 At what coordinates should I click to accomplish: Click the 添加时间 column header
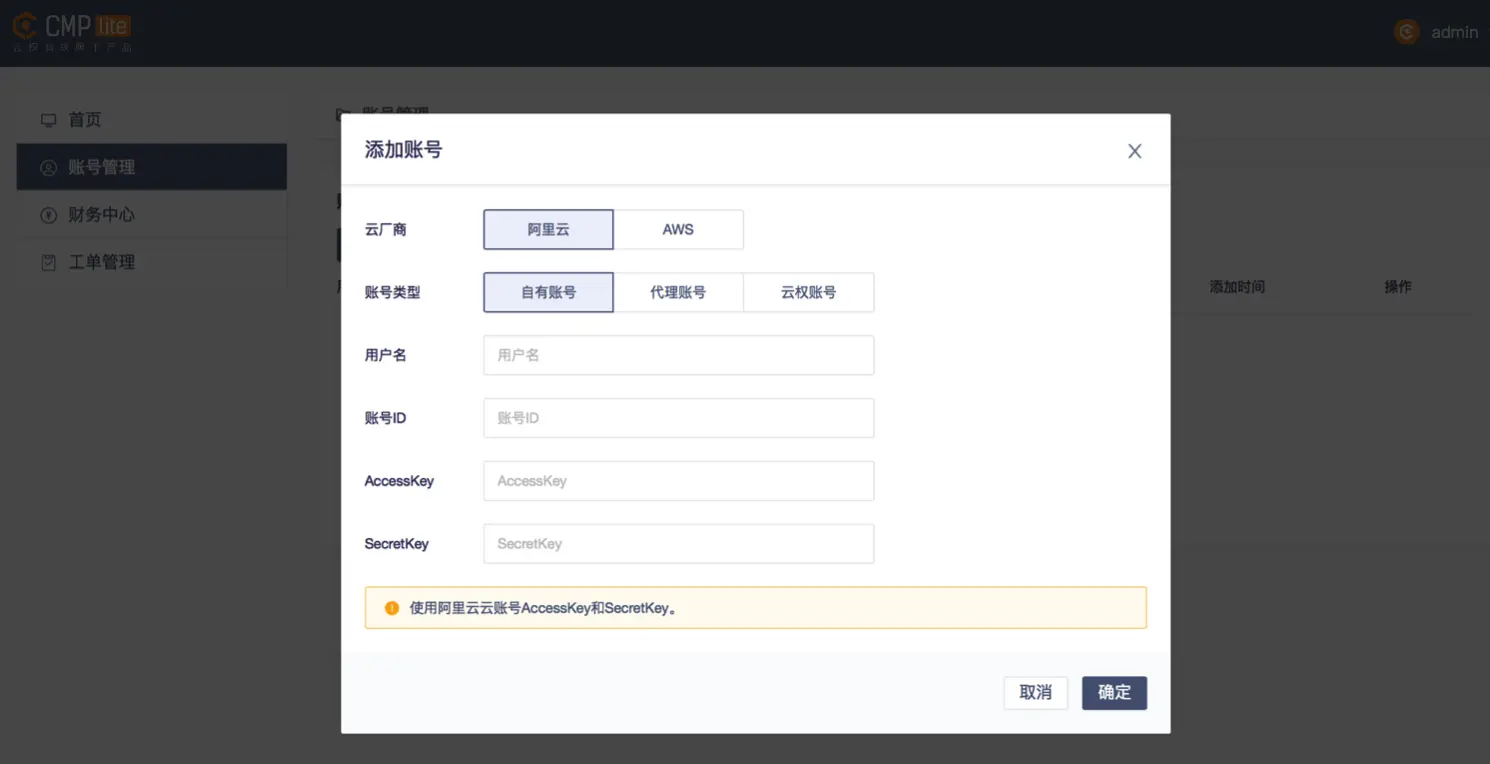1237,287
